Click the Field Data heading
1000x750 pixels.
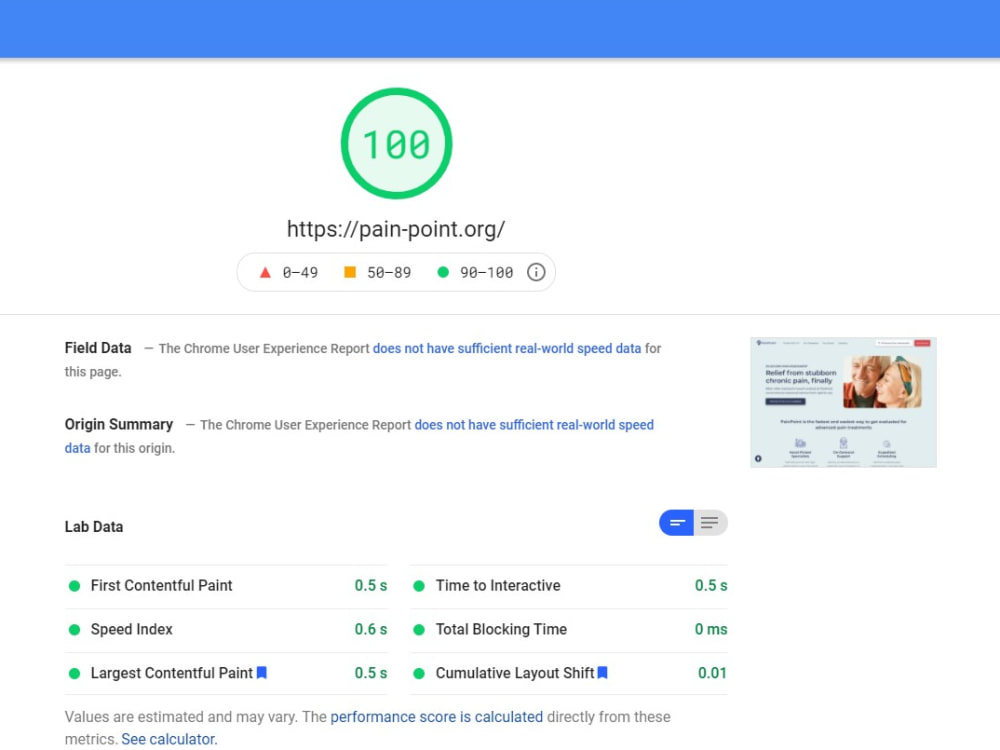tap(98, 348)
